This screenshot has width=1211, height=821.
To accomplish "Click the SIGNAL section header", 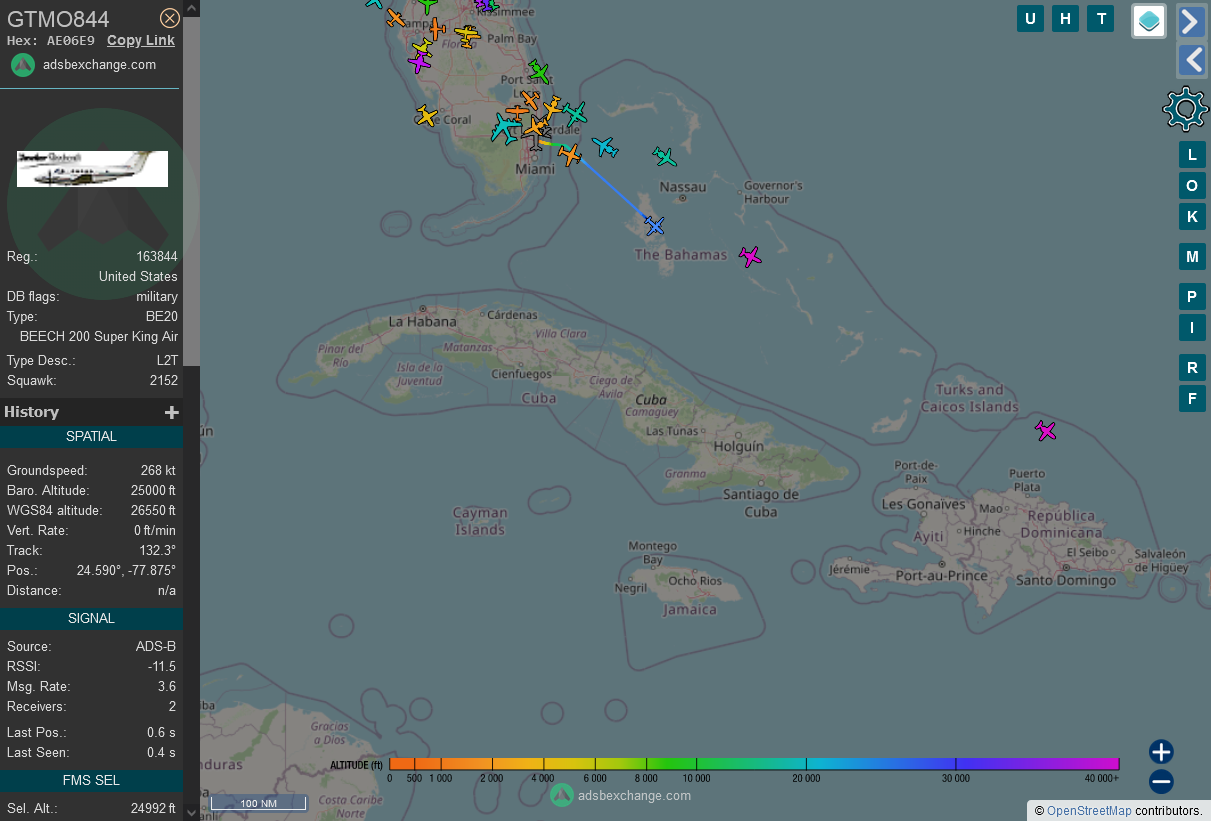I will pyautogui.click(x=91, y=619).
